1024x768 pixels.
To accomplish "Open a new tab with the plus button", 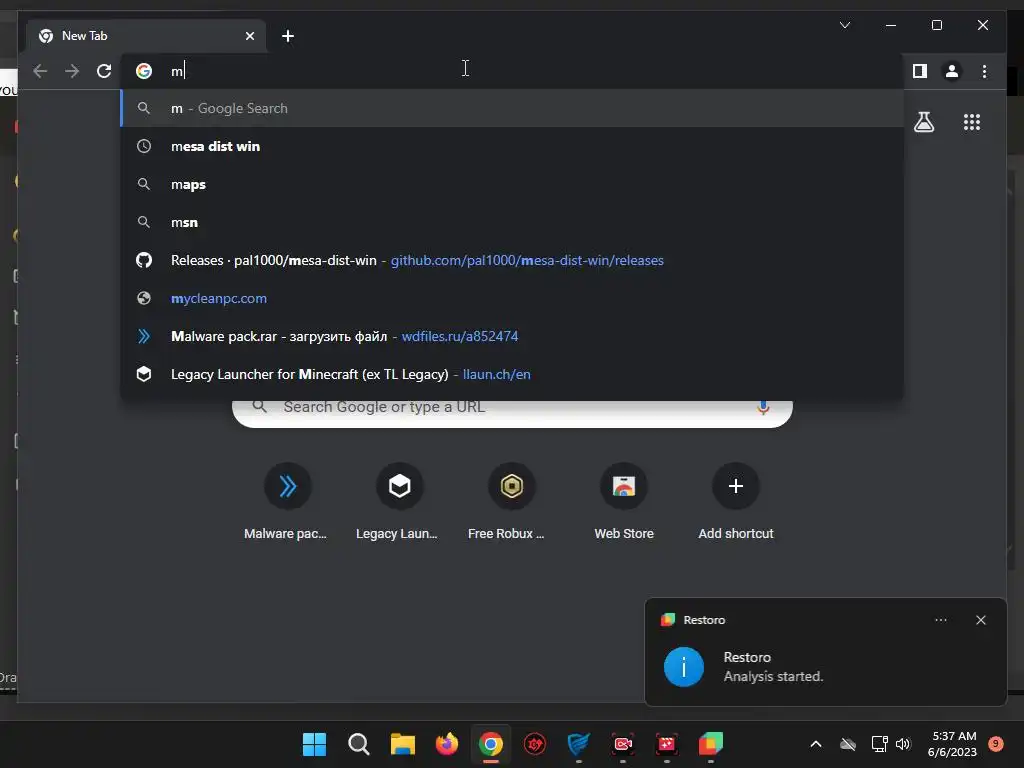I will (287, 36).
